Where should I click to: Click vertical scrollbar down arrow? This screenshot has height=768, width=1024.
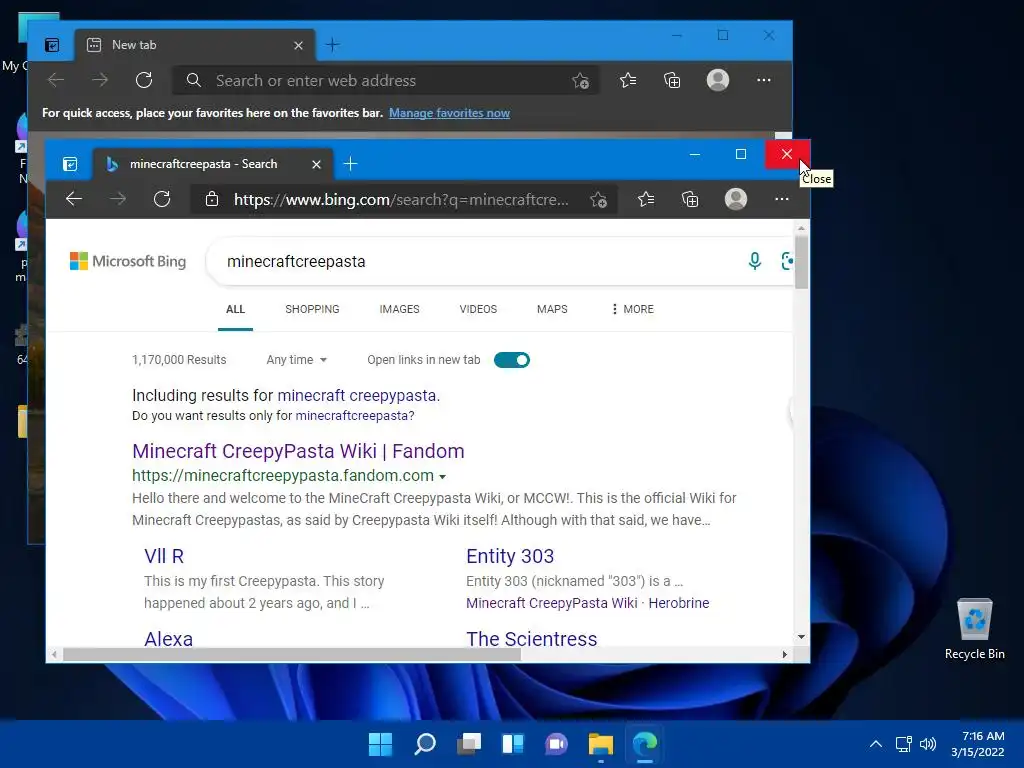[801, 637]
